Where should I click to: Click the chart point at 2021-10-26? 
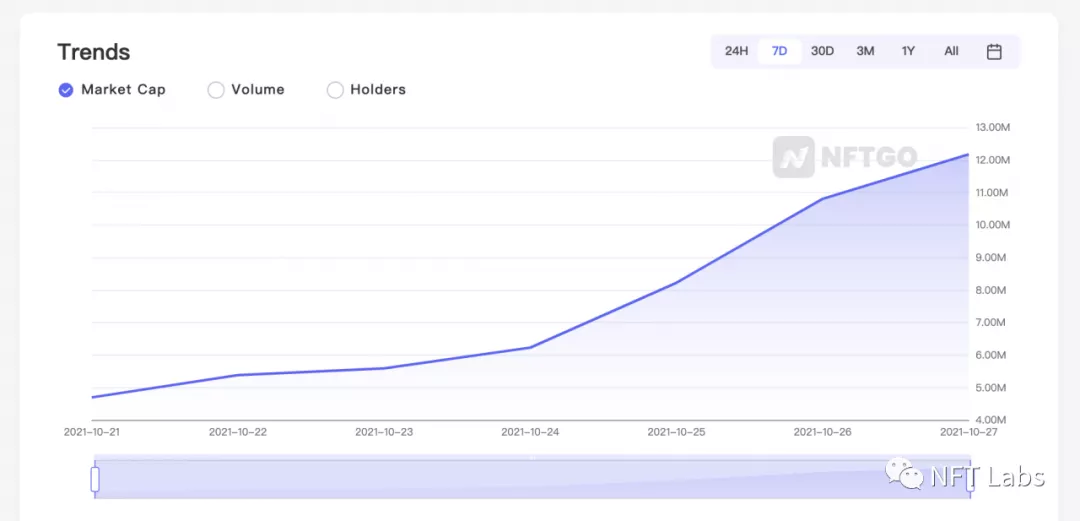[823, 199]
